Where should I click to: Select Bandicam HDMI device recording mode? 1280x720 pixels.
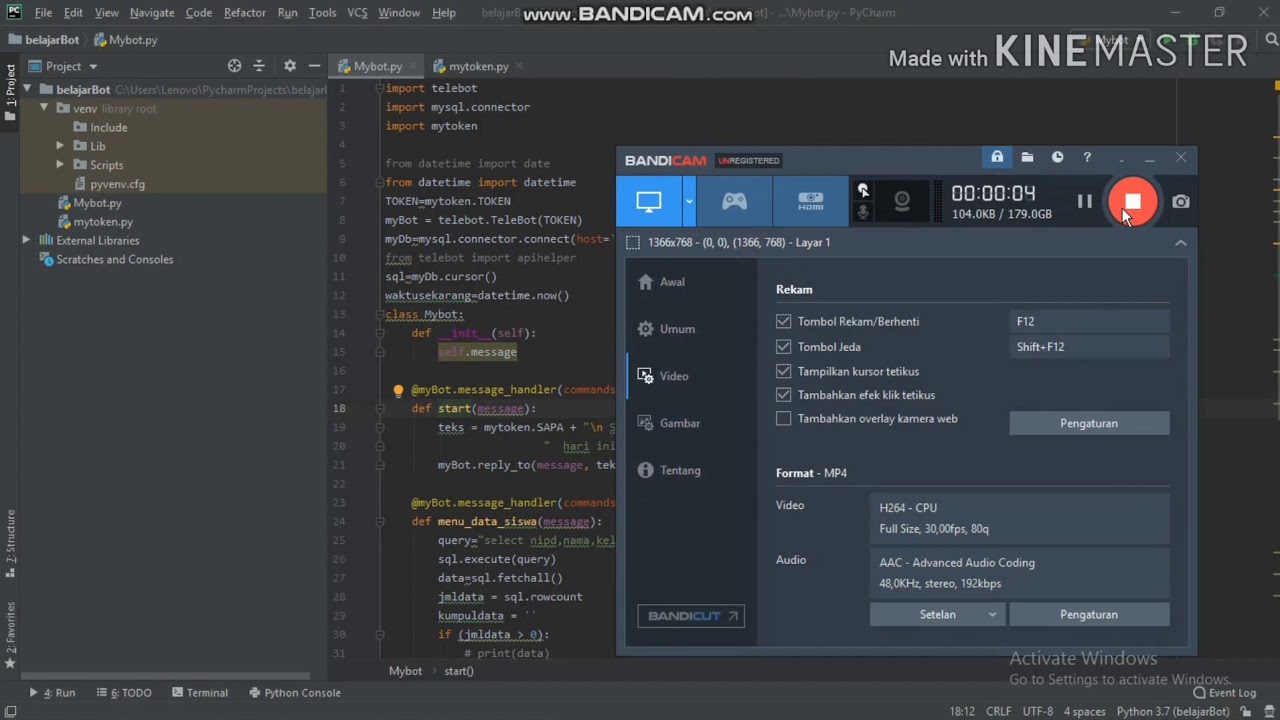810,201
